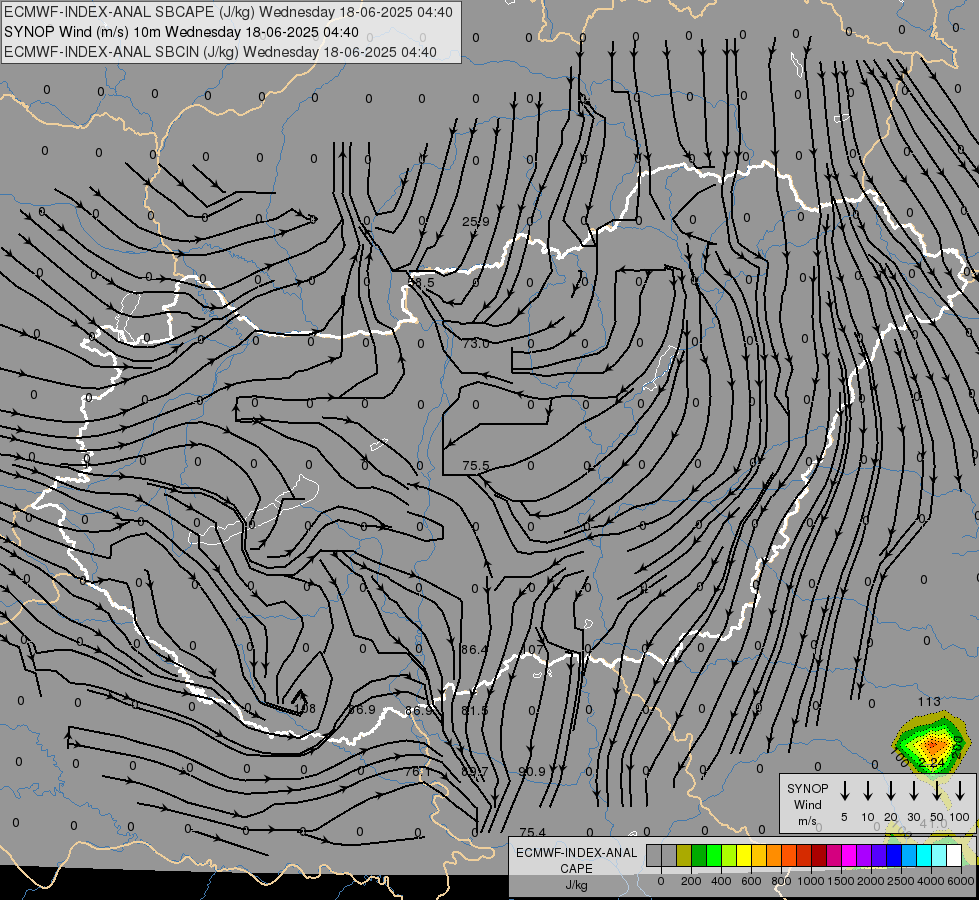Pick the bright green CAPE legend swatch
The height and width of the screenshot is (900, 979).
tap(714, 855)
